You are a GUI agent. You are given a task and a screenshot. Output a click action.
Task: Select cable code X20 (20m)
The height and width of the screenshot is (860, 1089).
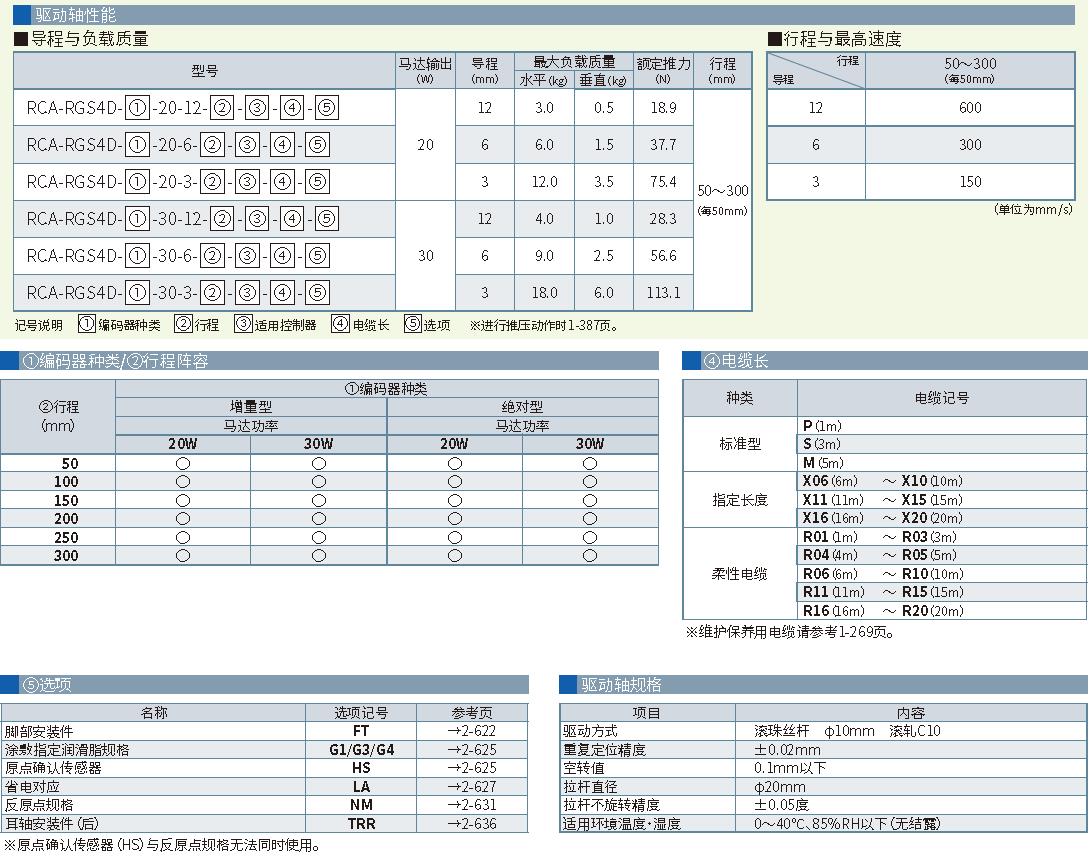pos(932,518)
